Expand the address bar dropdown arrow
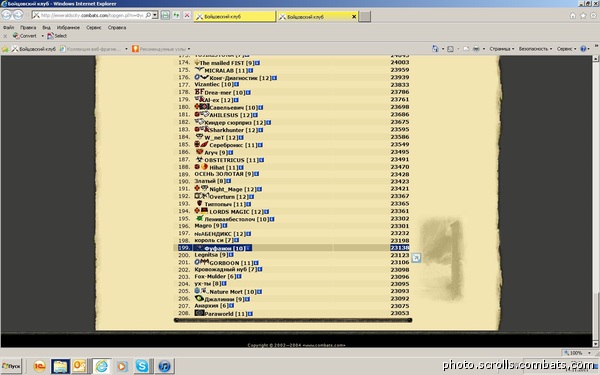600x375 pixels. (155, 15)
